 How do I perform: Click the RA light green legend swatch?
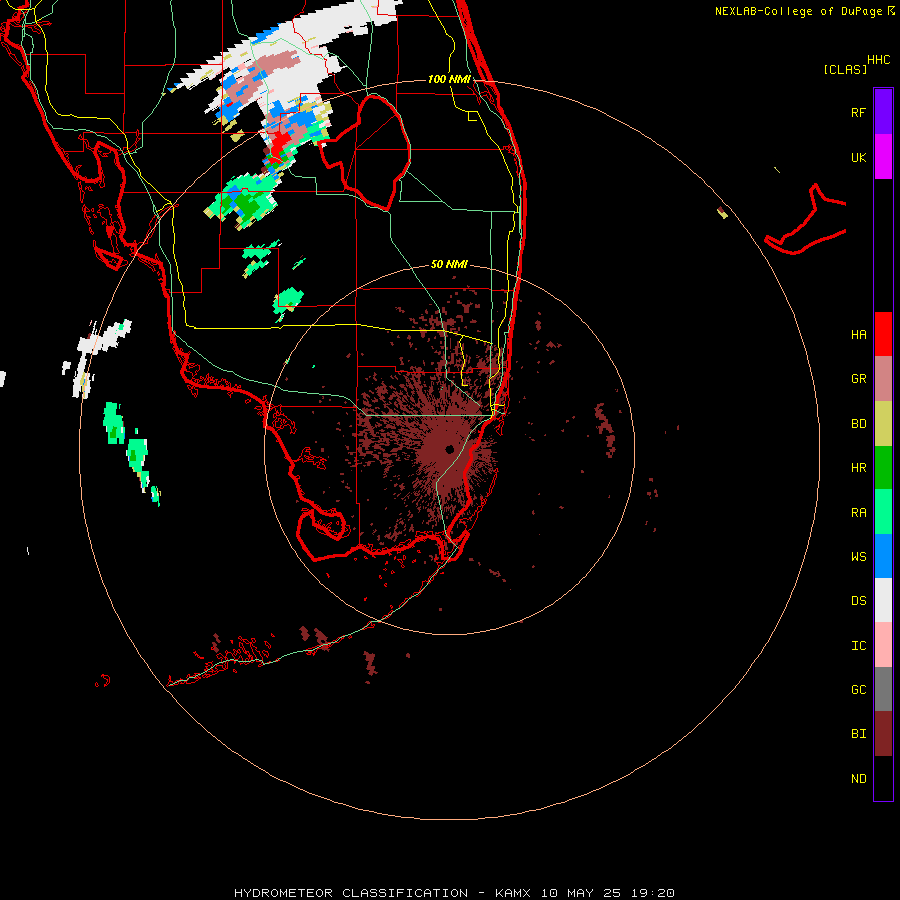pyautogui.click(x=883, y=512)
